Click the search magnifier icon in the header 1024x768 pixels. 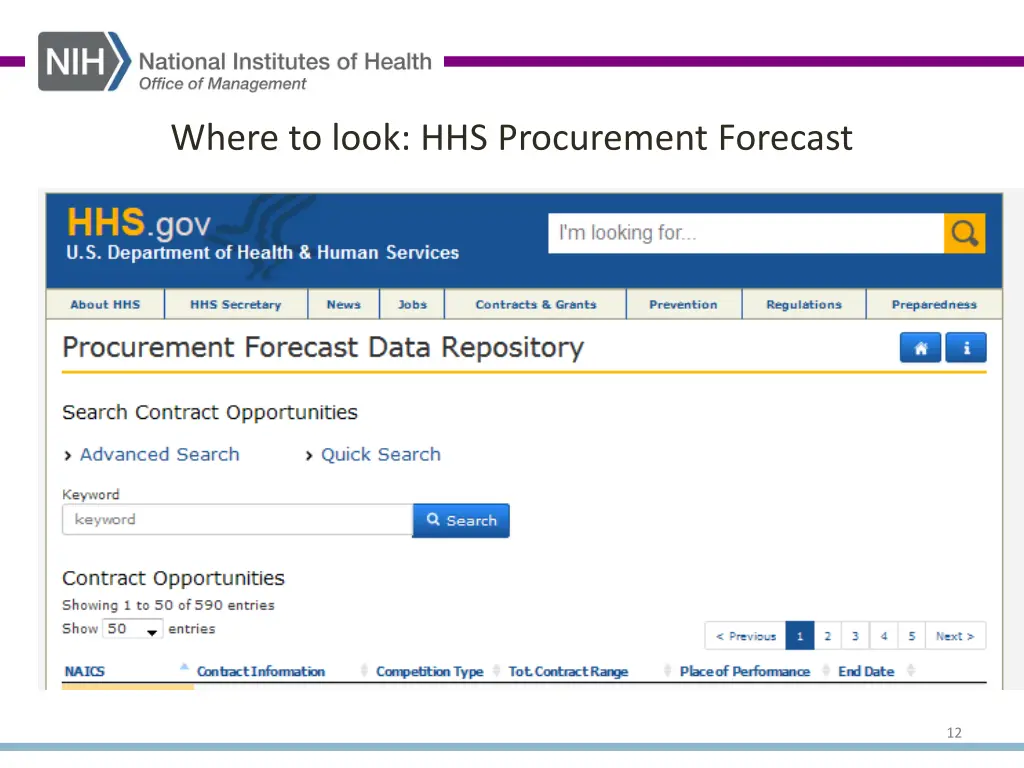coord(963,233)
